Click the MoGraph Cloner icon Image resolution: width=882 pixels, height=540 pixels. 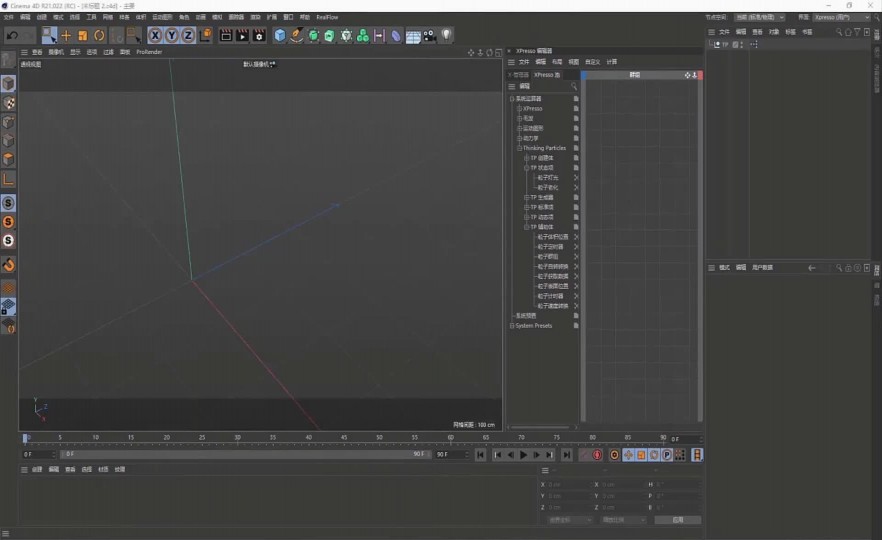tap(346, 35)
